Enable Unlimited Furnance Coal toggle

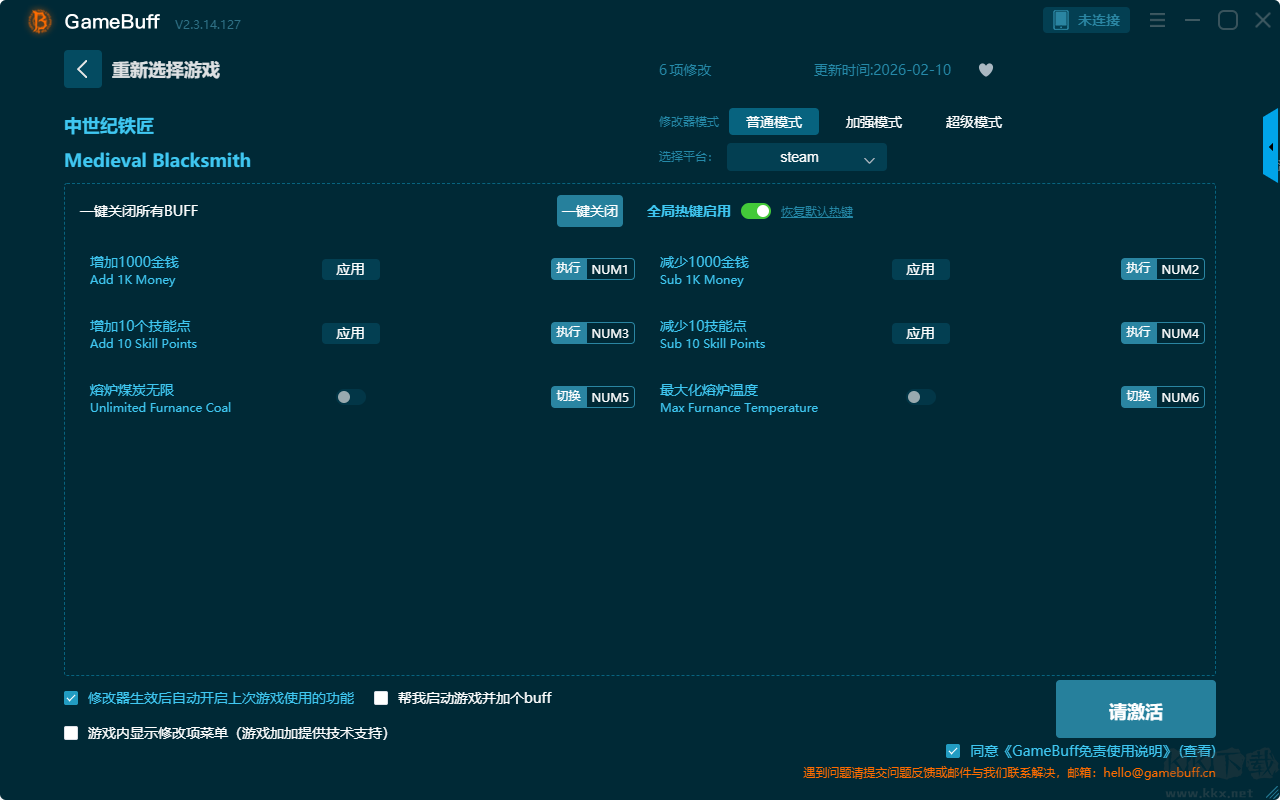(350, 397)
